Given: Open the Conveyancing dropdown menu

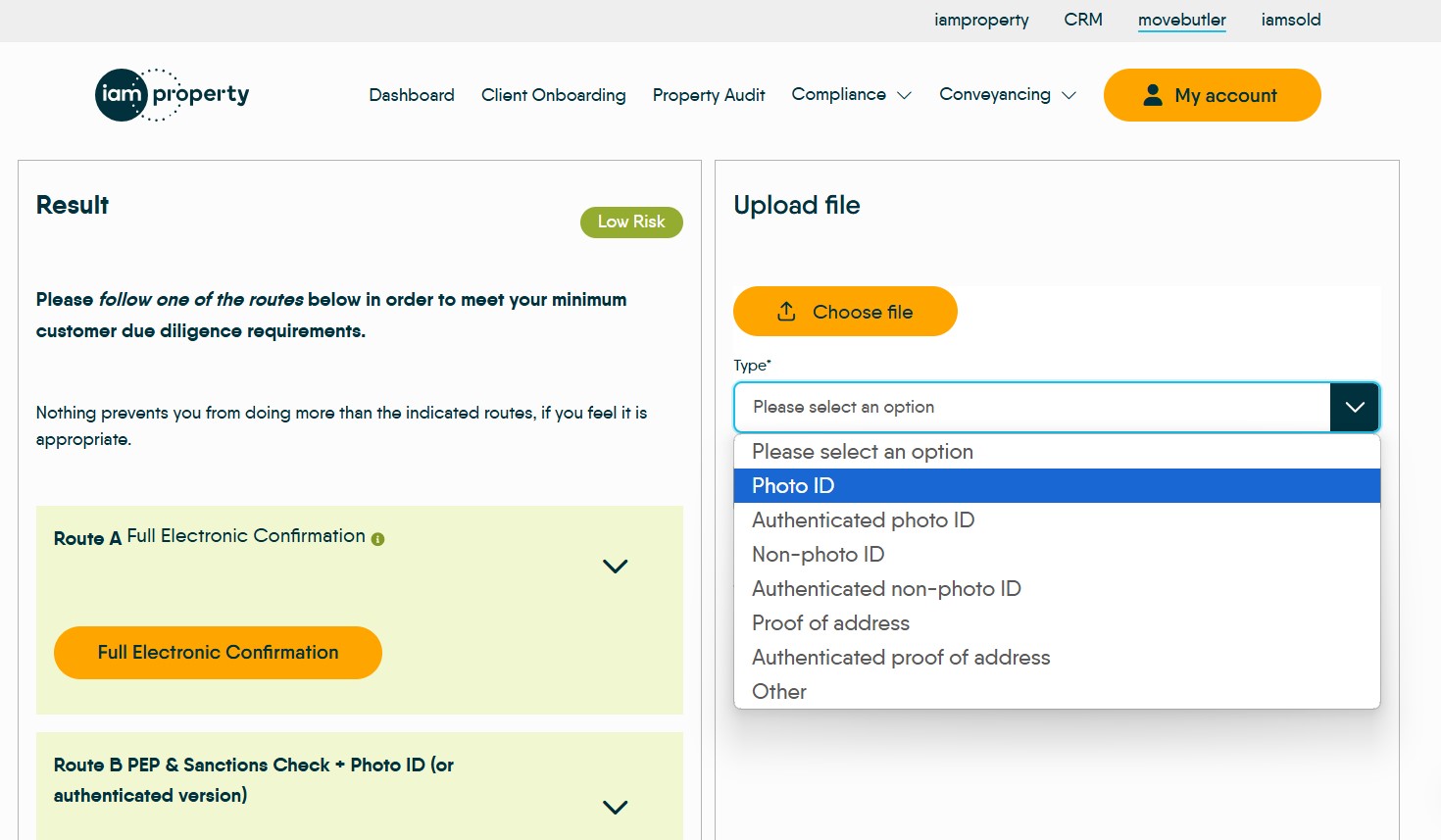Looking at the screenshot, I should [1007, 95].
